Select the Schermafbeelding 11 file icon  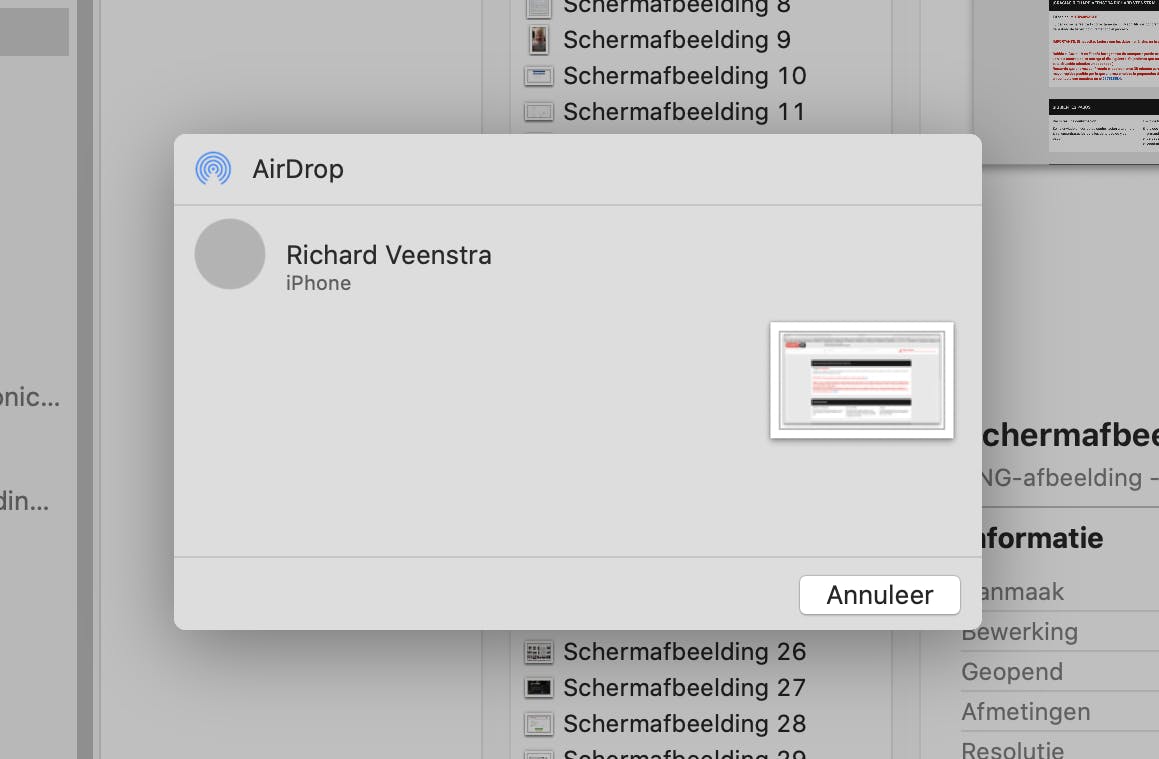coord(538,112)
